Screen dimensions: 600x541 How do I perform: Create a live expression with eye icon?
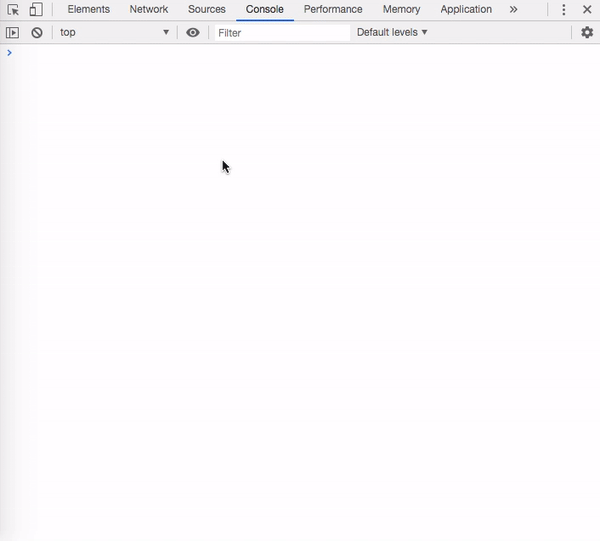point(193,33)
